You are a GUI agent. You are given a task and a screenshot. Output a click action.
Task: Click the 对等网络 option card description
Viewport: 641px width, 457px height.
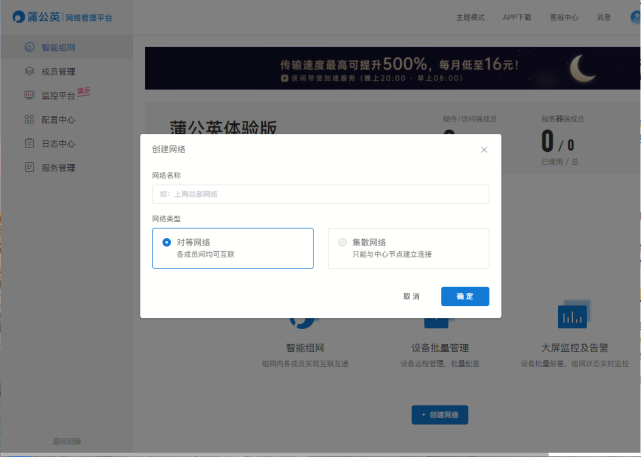point(205,254)
